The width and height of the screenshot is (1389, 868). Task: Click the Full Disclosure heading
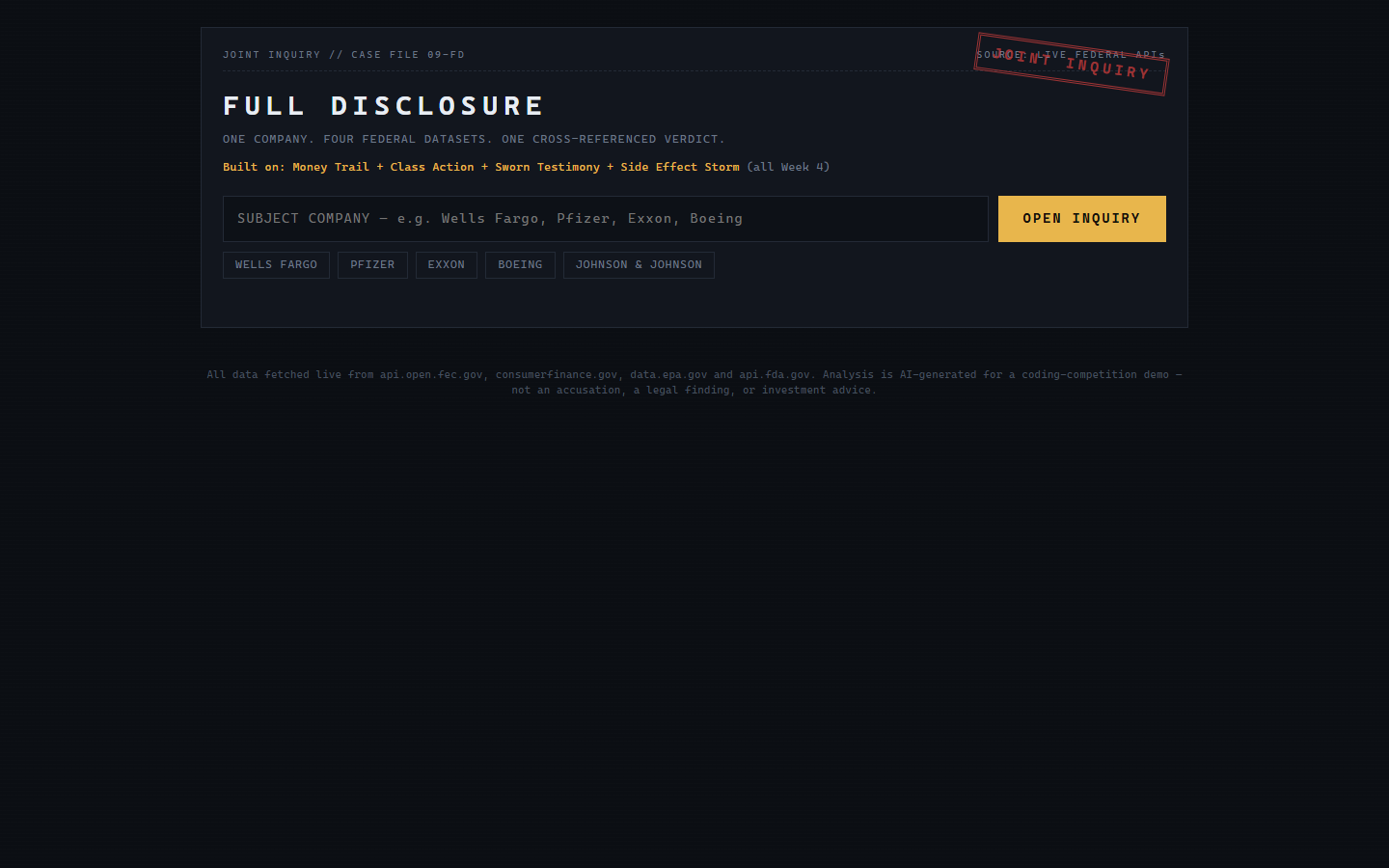coord(384,105)
